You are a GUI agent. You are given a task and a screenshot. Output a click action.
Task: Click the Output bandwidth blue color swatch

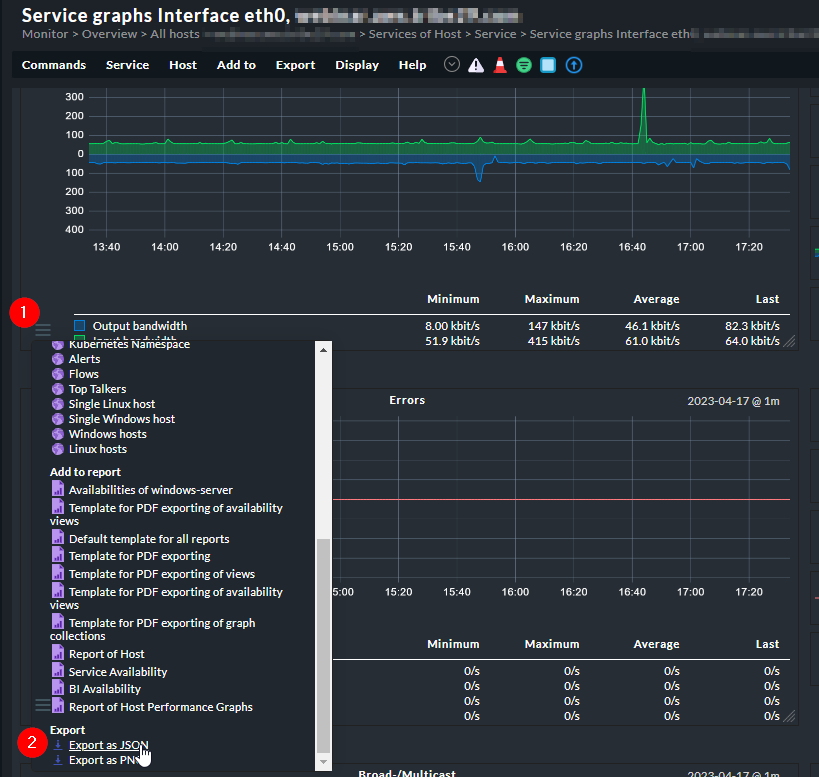pos(80,326)
